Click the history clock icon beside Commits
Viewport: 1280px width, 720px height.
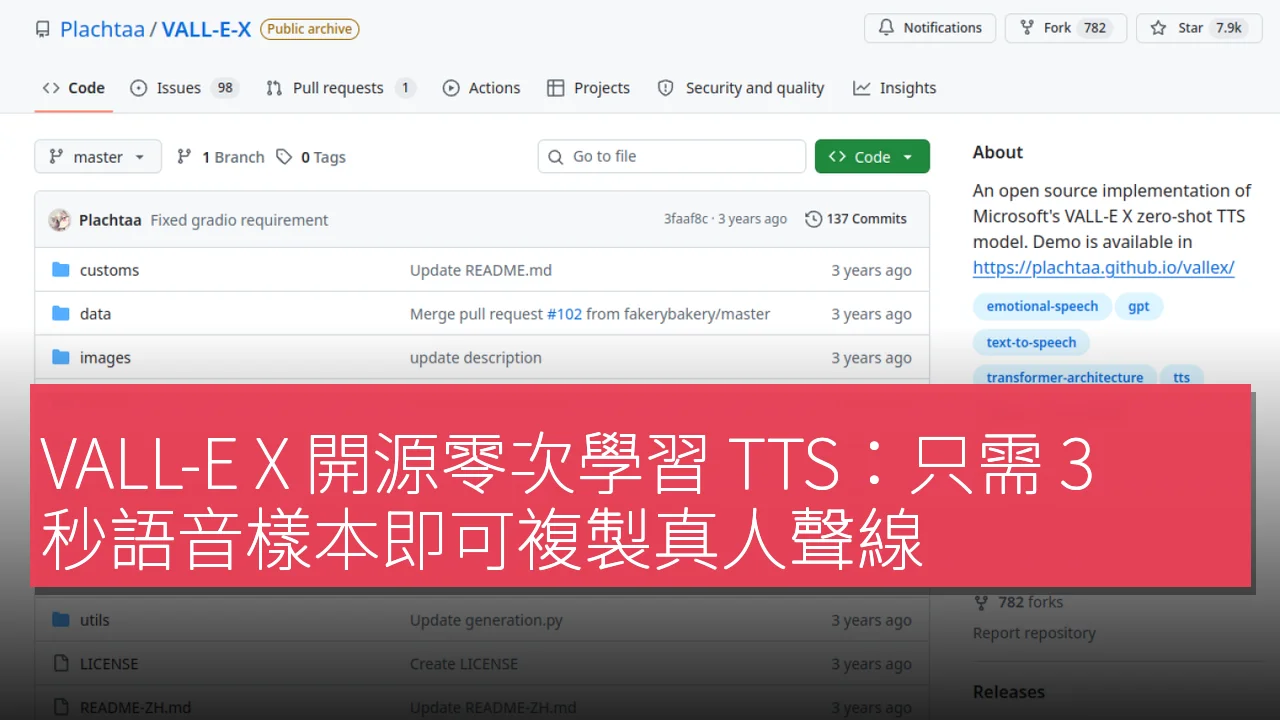(x=813, y=219)
